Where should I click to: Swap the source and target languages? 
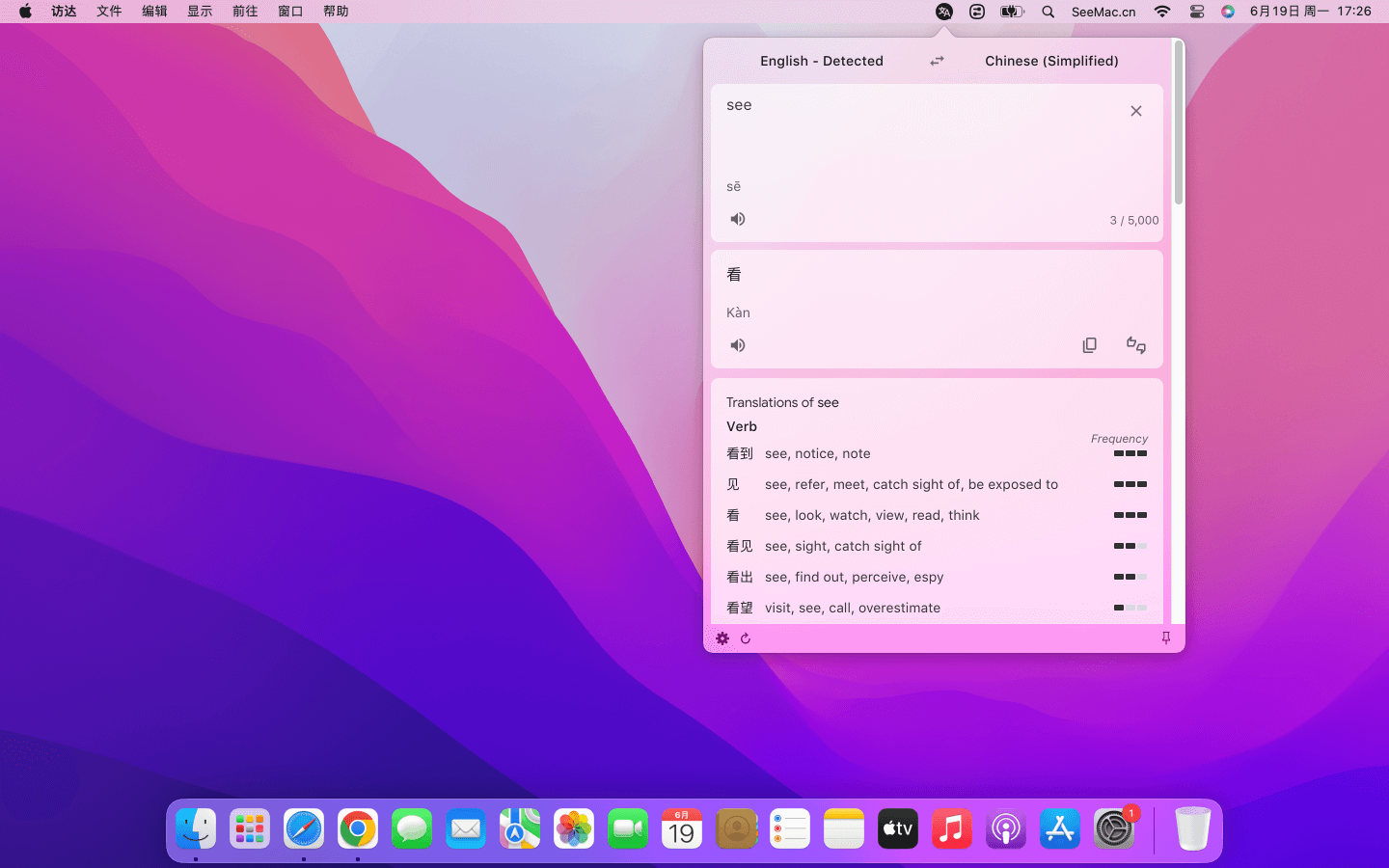point(936,61)
